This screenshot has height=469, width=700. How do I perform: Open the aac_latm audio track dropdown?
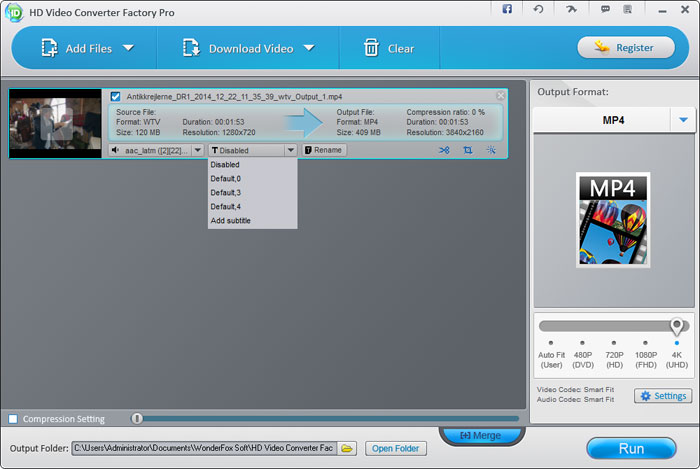pos(198,150)
